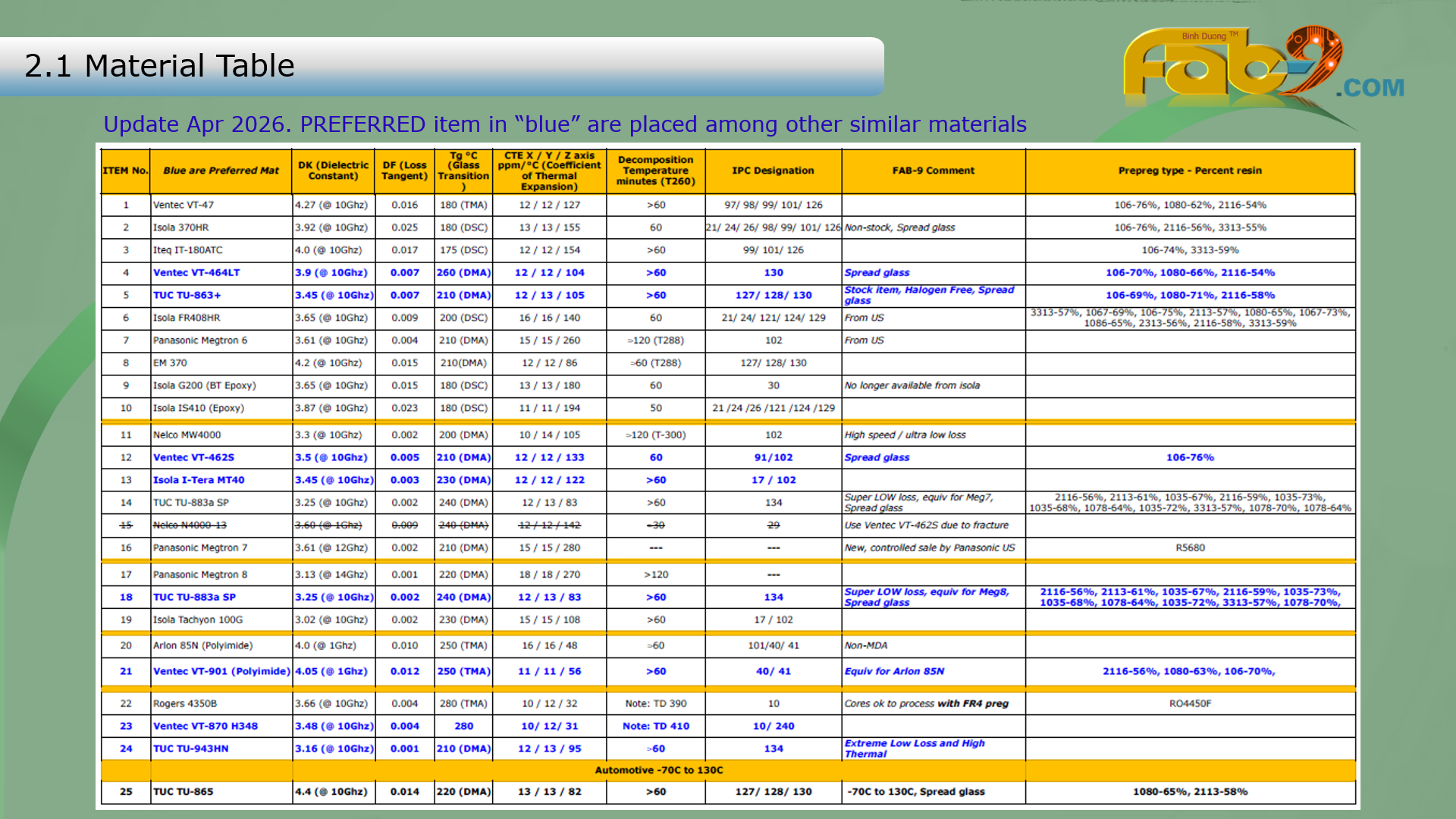Click the .COM text beside logo

coord(1370,88)
